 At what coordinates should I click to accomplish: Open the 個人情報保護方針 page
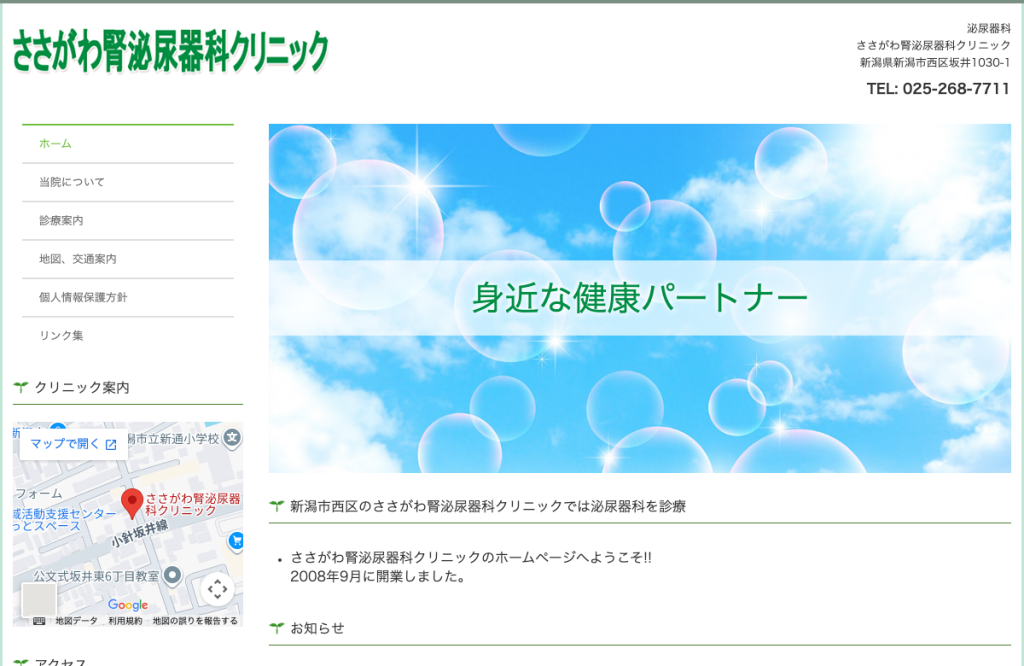tap(128, 298)
